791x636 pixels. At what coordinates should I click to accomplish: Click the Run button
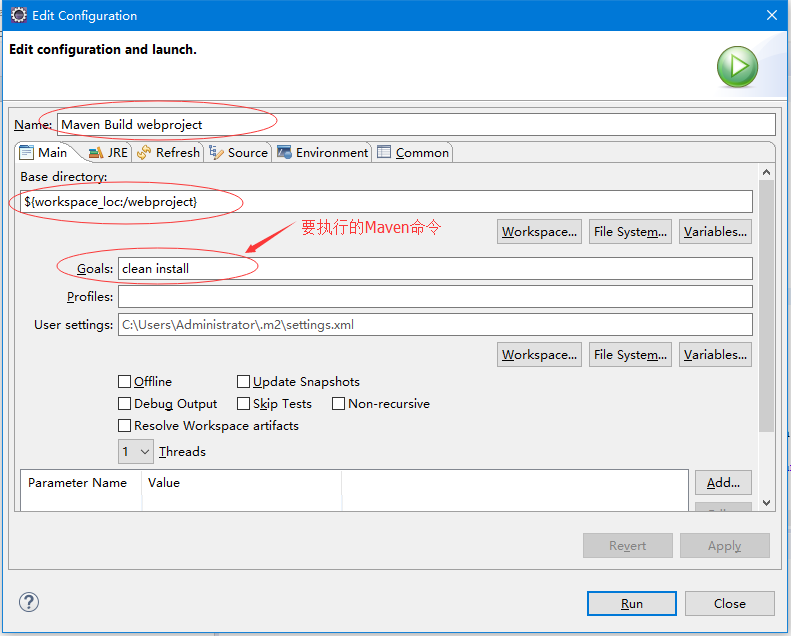tap(632, 604)
